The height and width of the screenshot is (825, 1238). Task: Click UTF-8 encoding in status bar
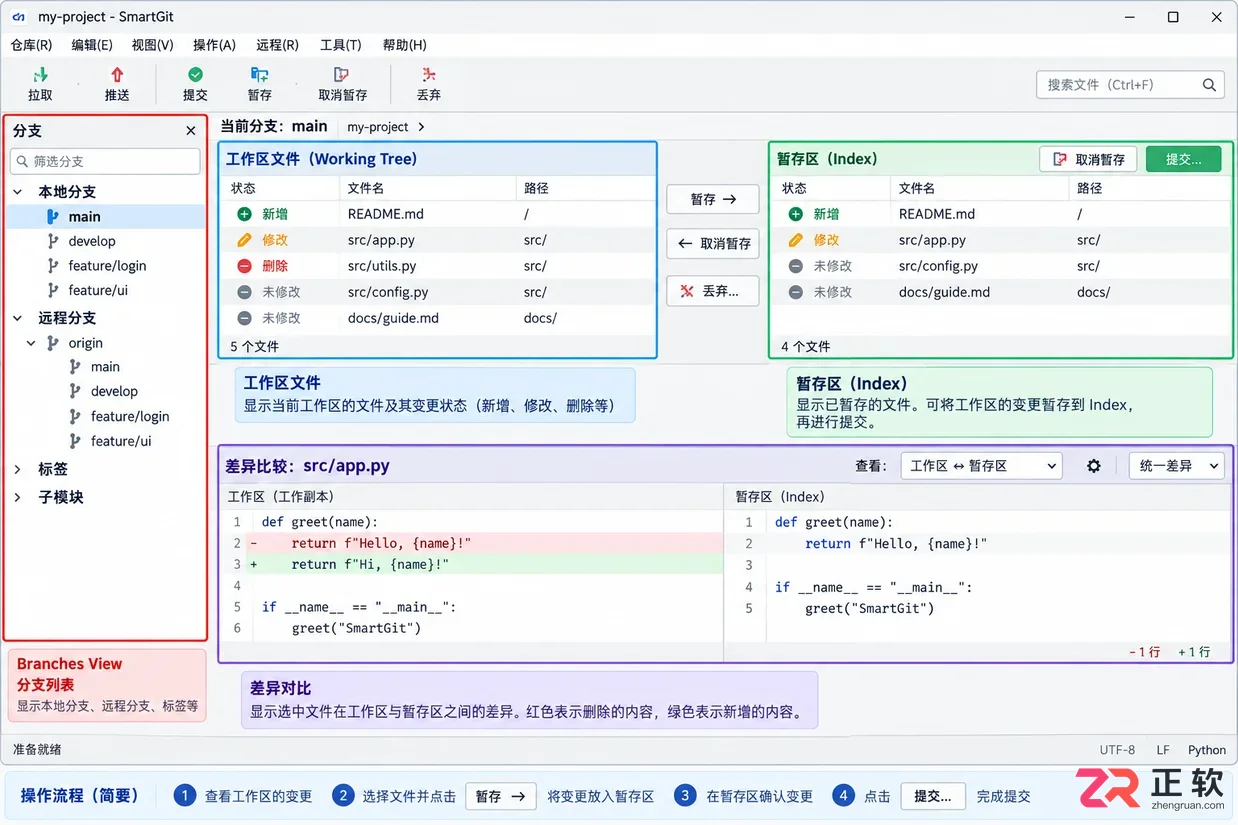click(x=1117, y=750)
